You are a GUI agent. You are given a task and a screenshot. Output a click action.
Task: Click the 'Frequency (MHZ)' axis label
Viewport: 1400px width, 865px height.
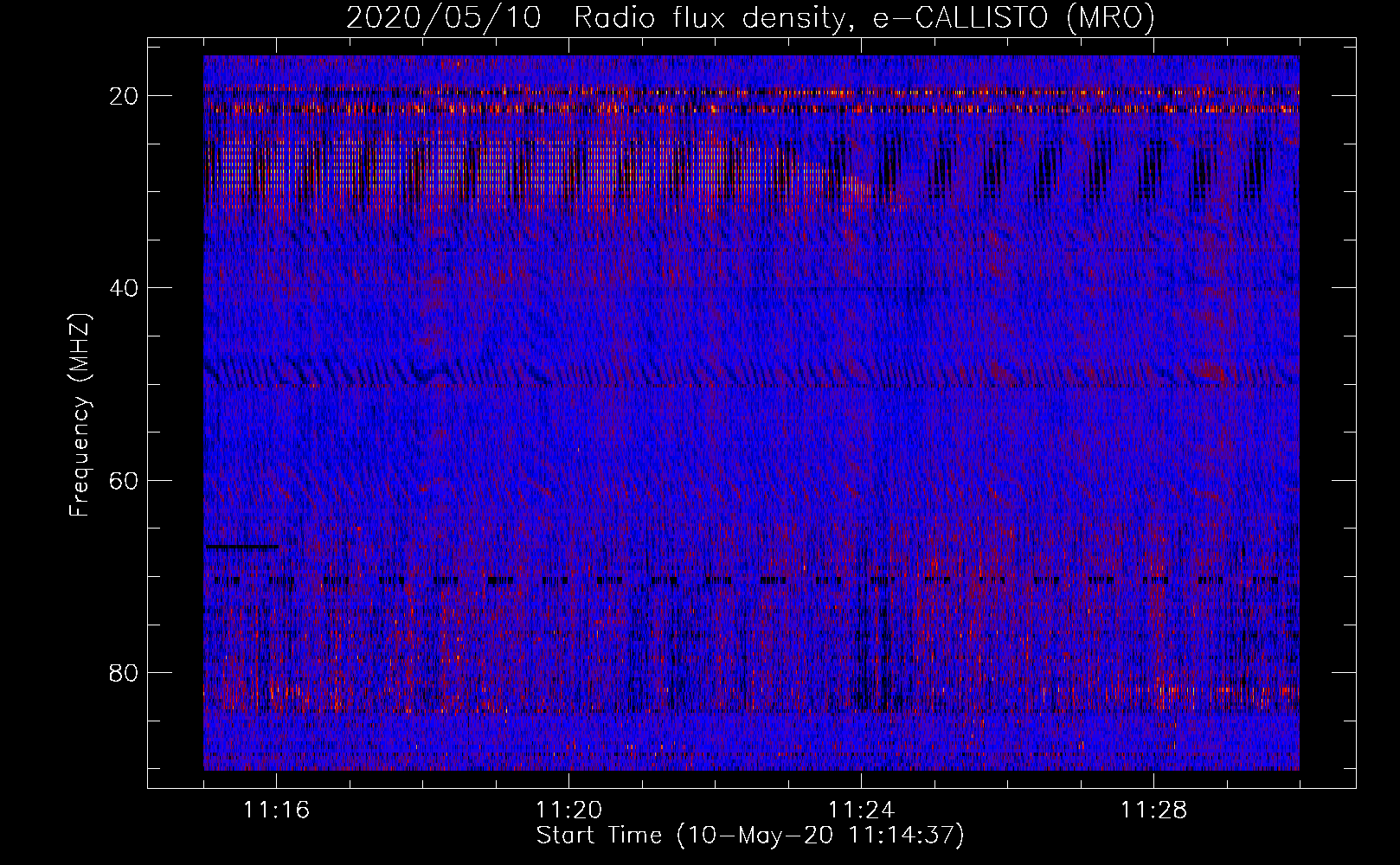tap(80, 414)
